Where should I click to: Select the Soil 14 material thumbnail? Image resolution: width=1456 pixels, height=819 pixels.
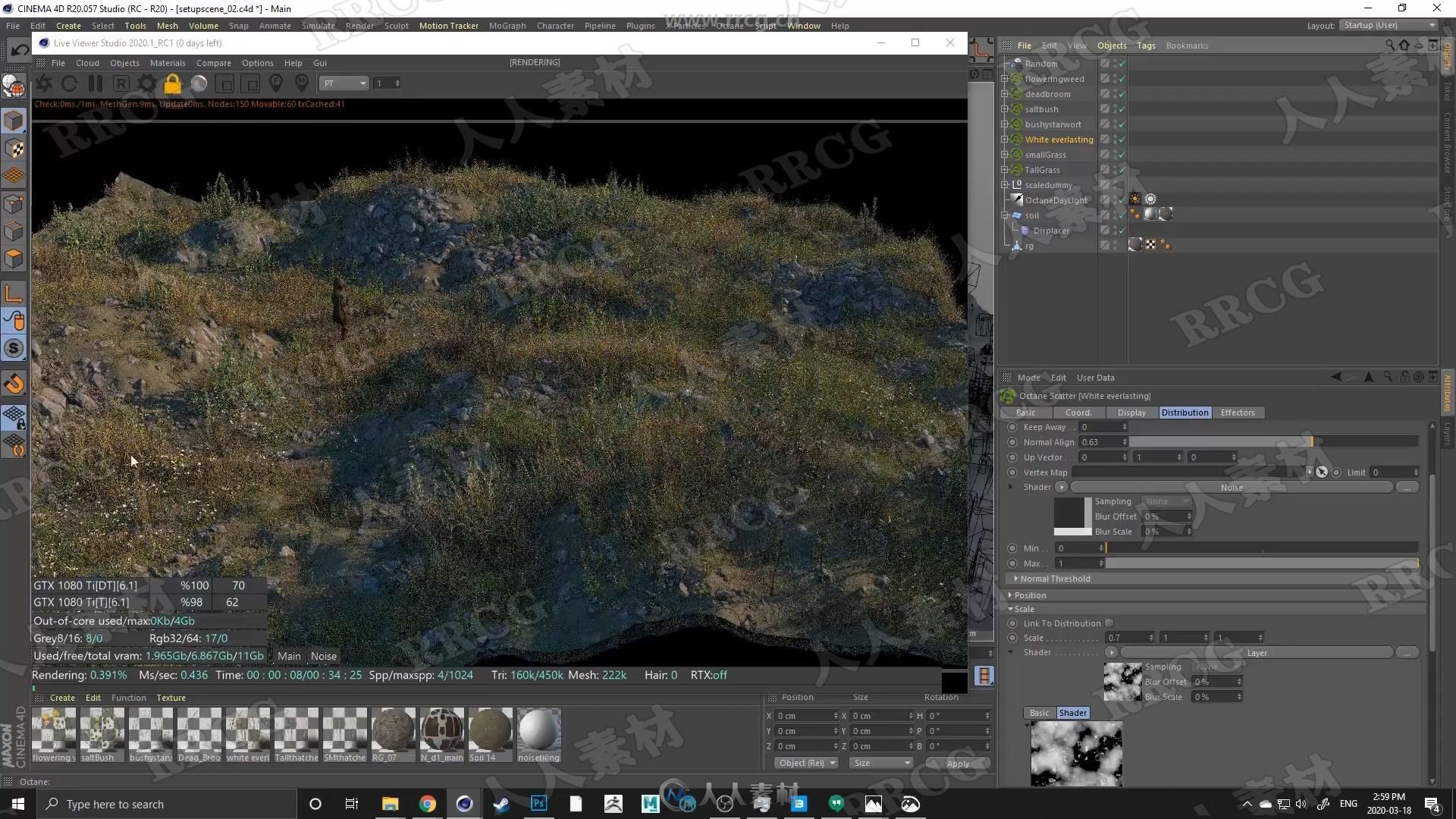click(491, 734)
